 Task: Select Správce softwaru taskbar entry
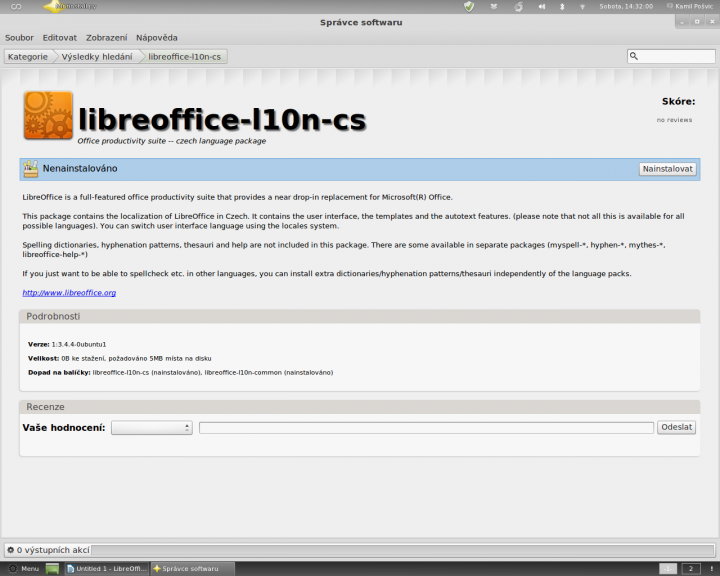(193, 569)
